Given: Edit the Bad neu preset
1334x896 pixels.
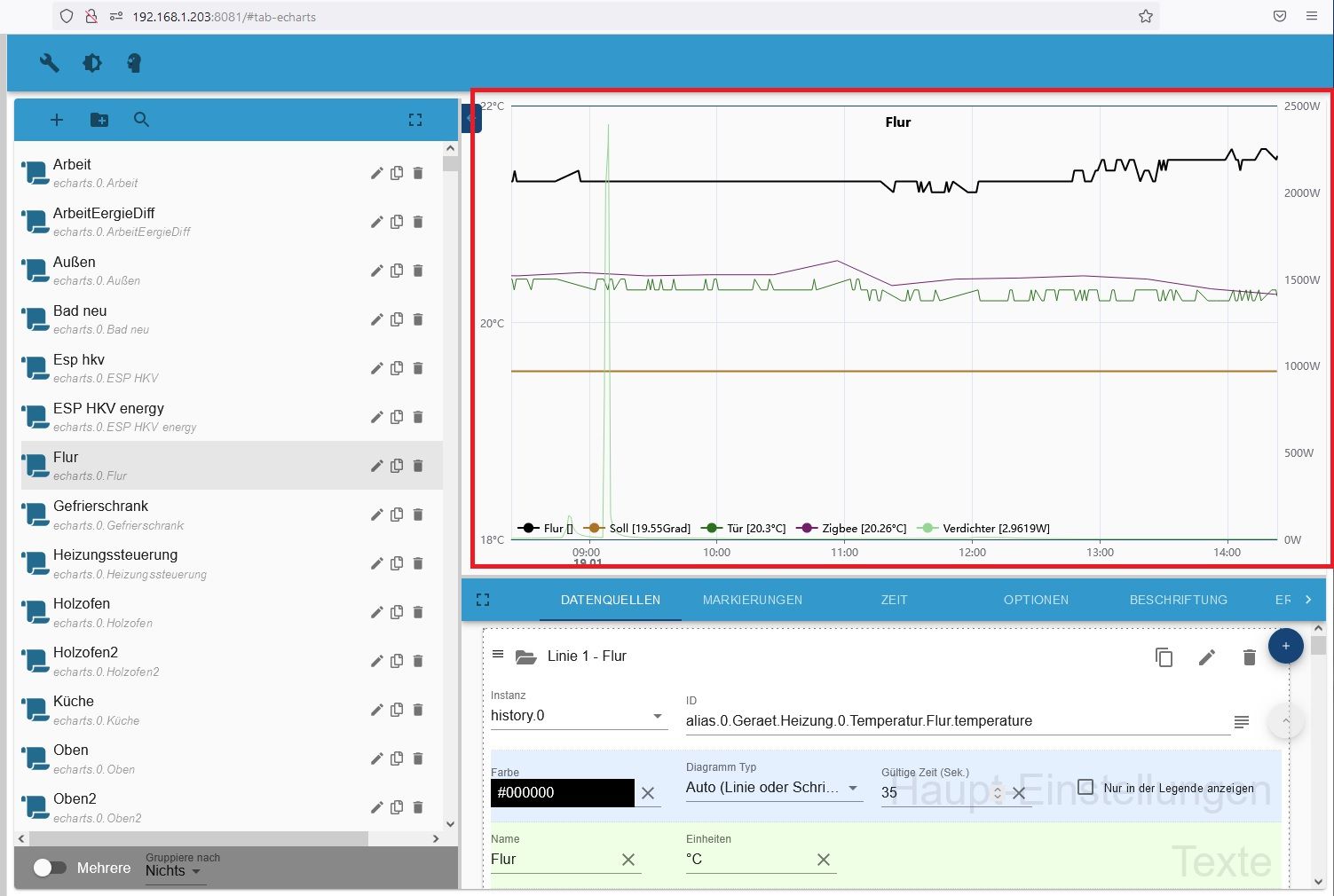Looking at the screenshot, I should point(376,319).
